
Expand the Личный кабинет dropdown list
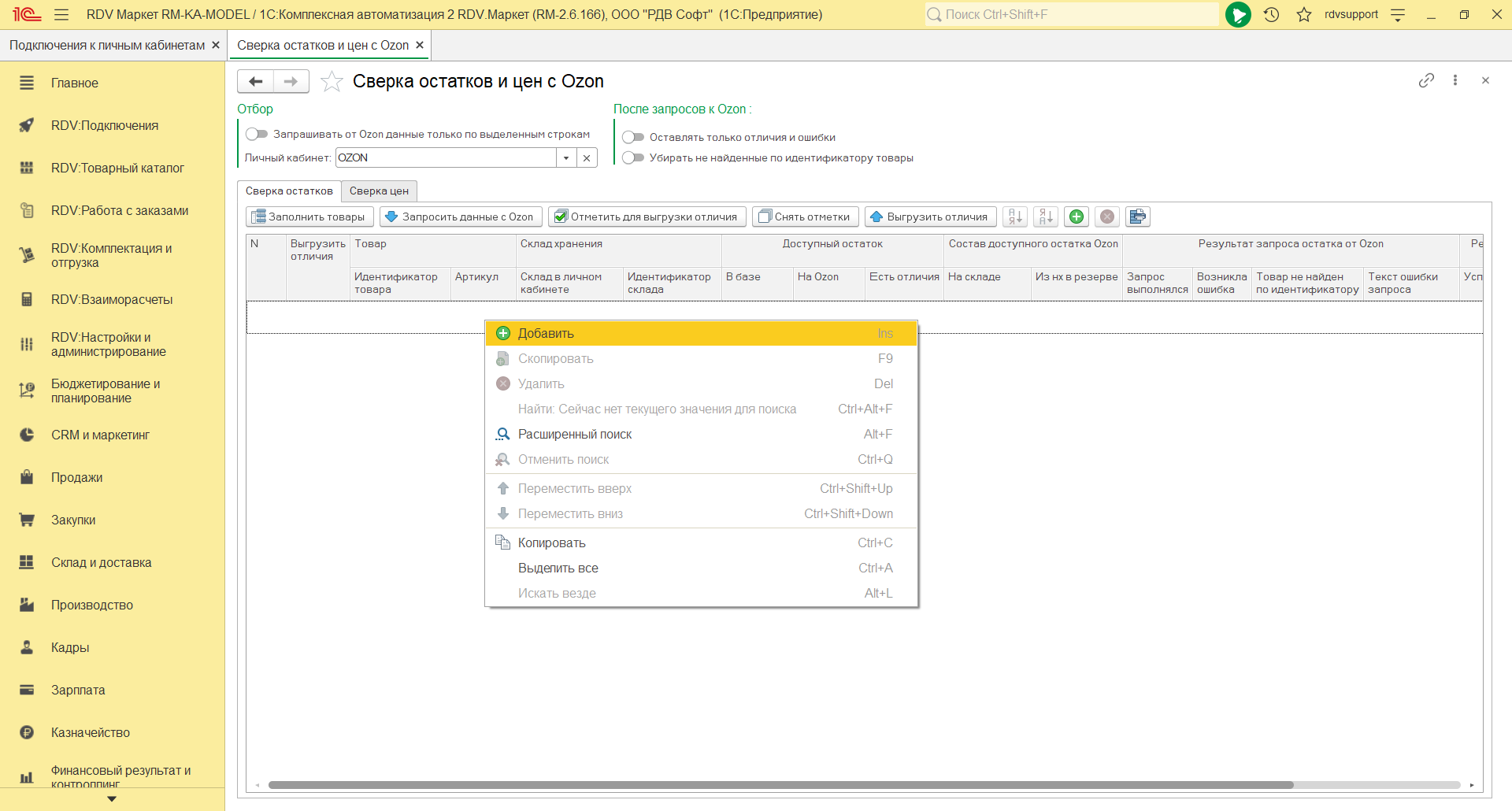pyautogui.click(x=566, y=157)
